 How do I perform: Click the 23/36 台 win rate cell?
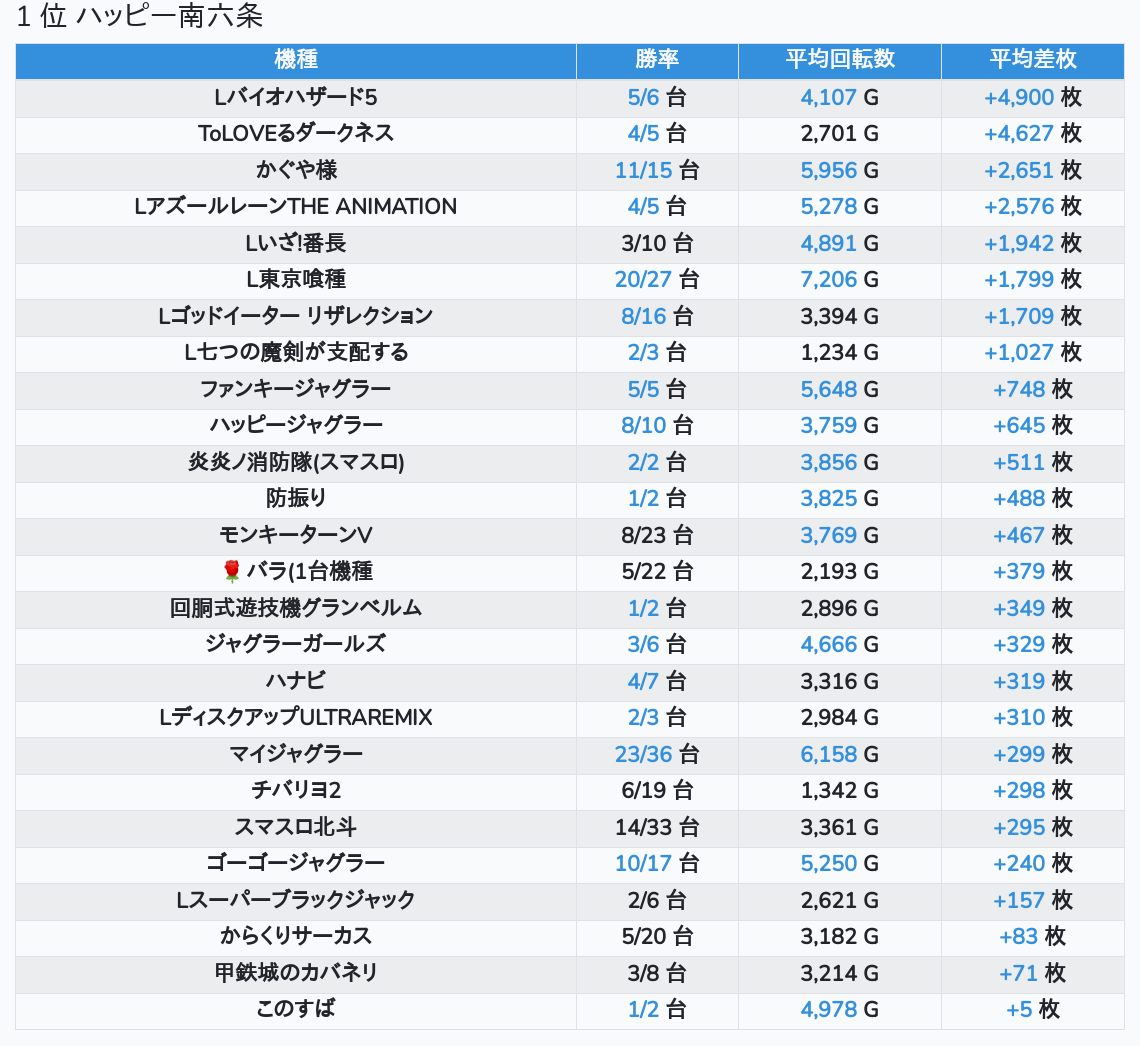click(x=657, y=755)
